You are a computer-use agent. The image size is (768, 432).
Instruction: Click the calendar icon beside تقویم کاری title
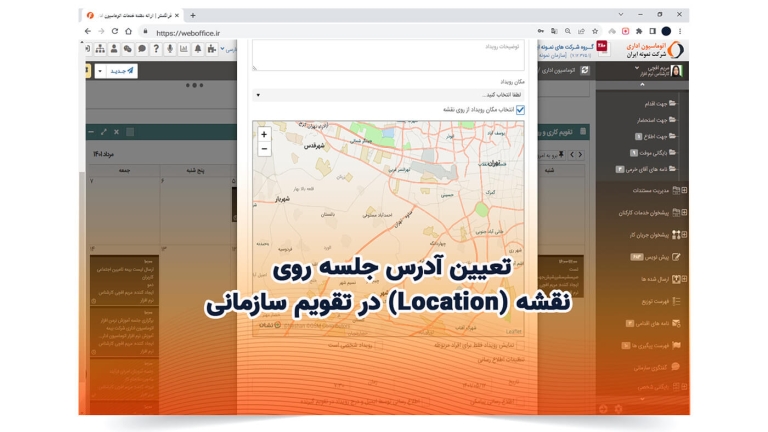[583, 132]
